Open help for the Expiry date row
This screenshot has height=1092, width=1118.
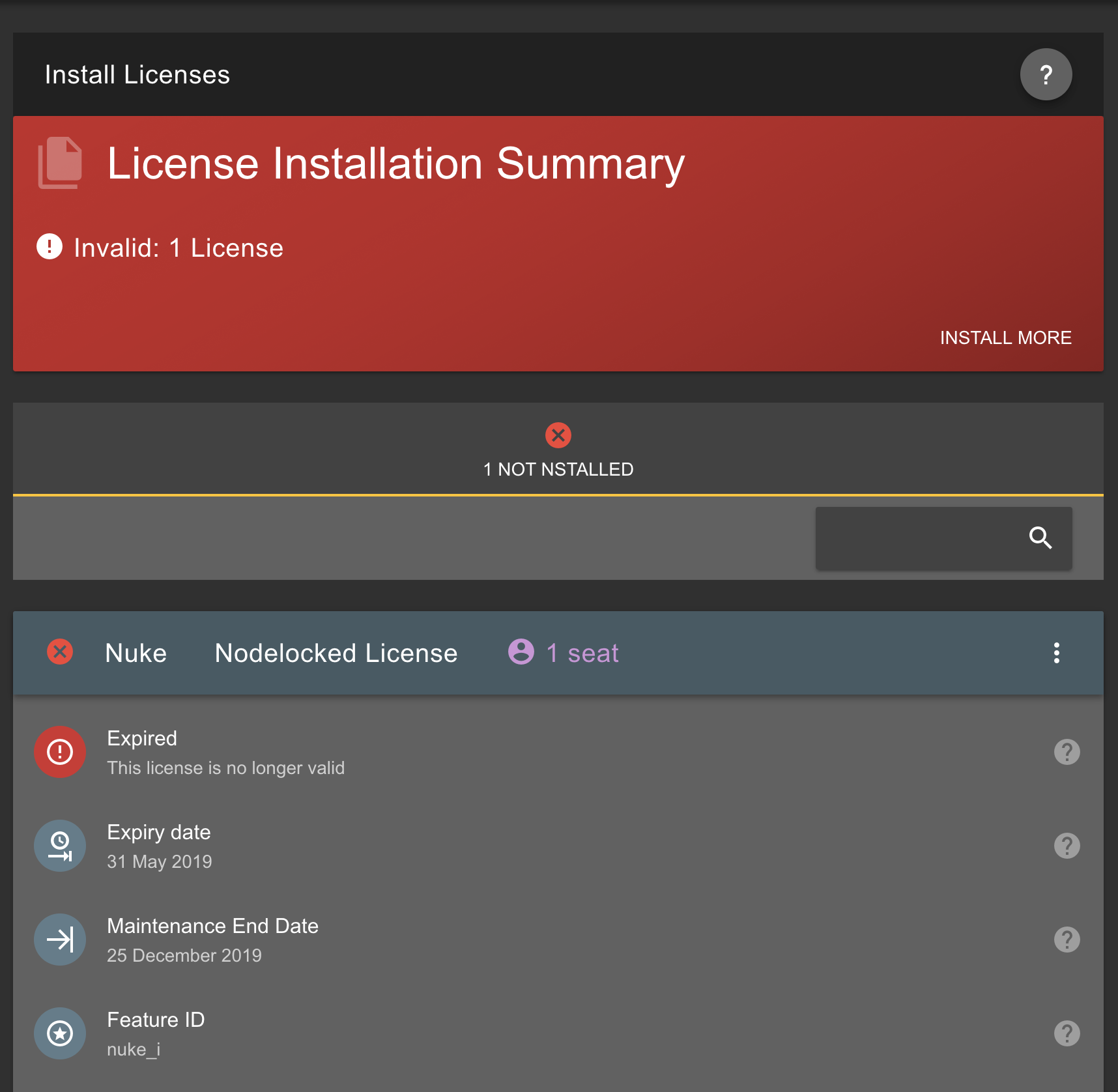pos(1067,846)
